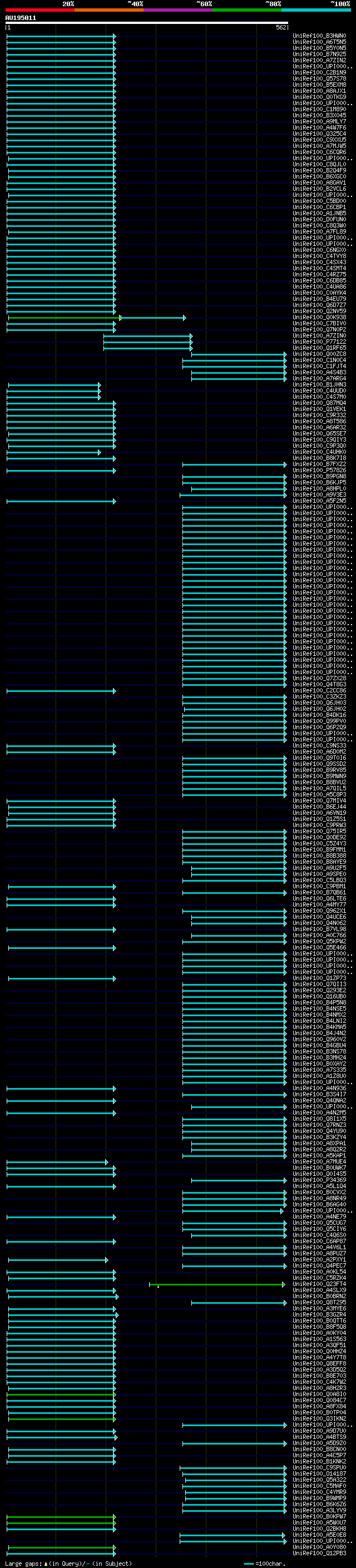Select the UniRef100_Q65SE7 label

coord(319,433)
